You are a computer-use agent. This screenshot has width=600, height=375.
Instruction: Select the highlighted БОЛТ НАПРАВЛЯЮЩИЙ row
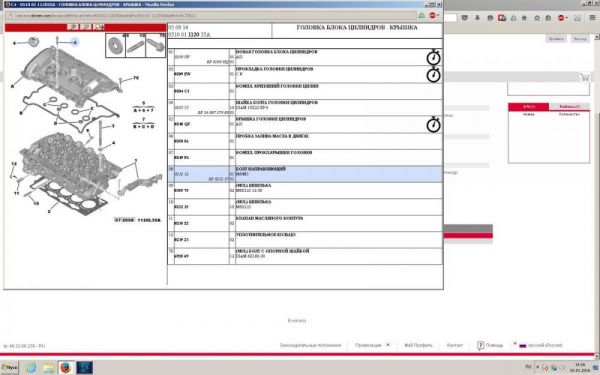point(305,174)
